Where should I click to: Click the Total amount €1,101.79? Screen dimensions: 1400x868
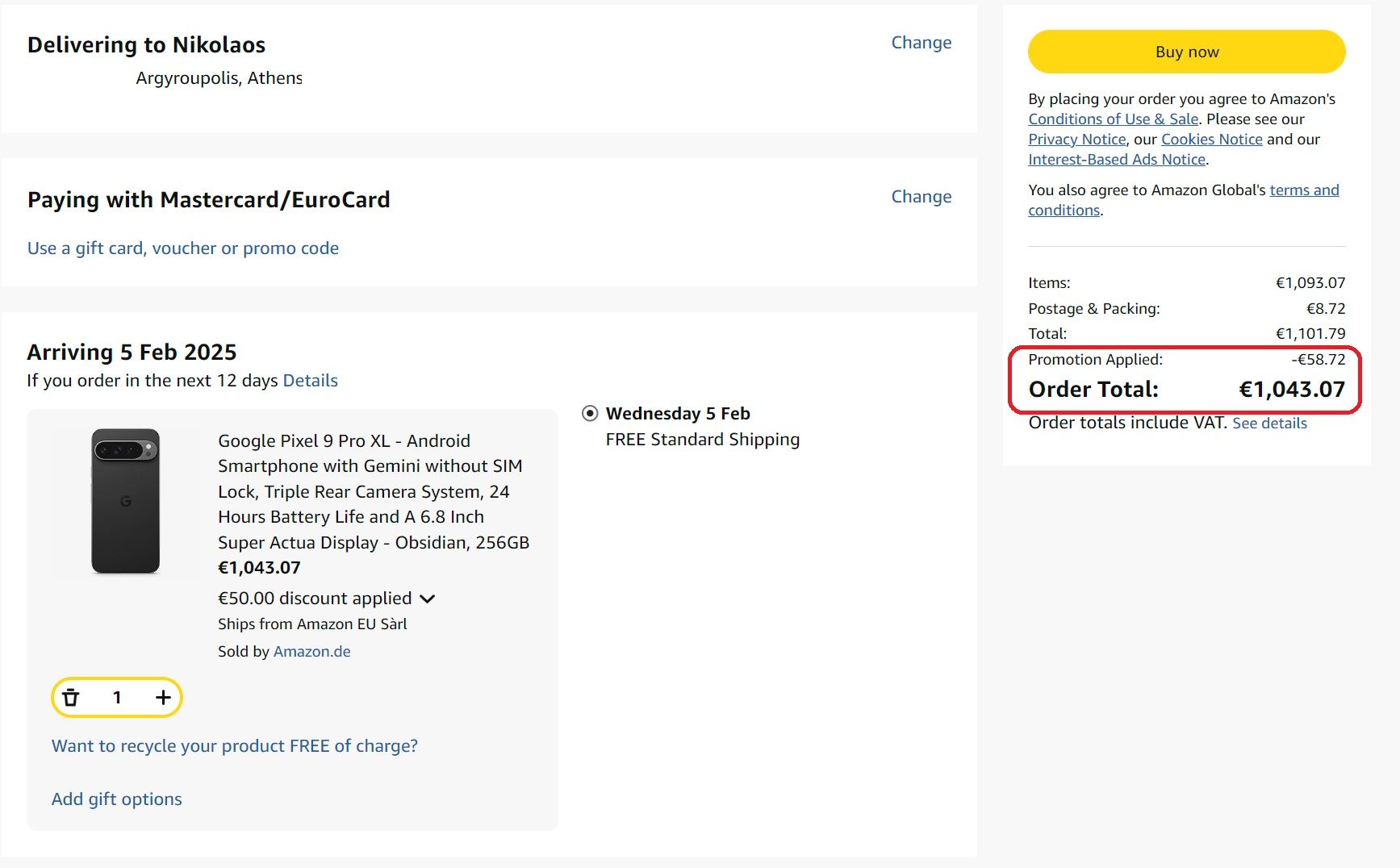[x=1310, y=334]
